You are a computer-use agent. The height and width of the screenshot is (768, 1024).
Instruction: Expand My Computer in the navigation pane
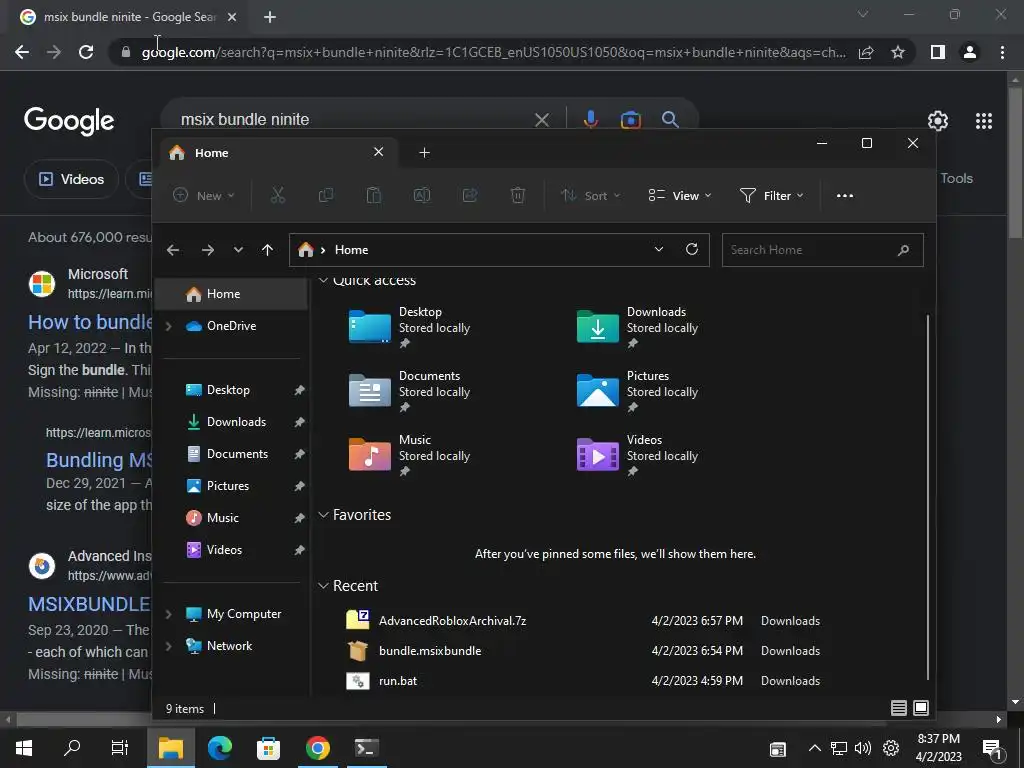pyautogui.click(x=168, y=614)
